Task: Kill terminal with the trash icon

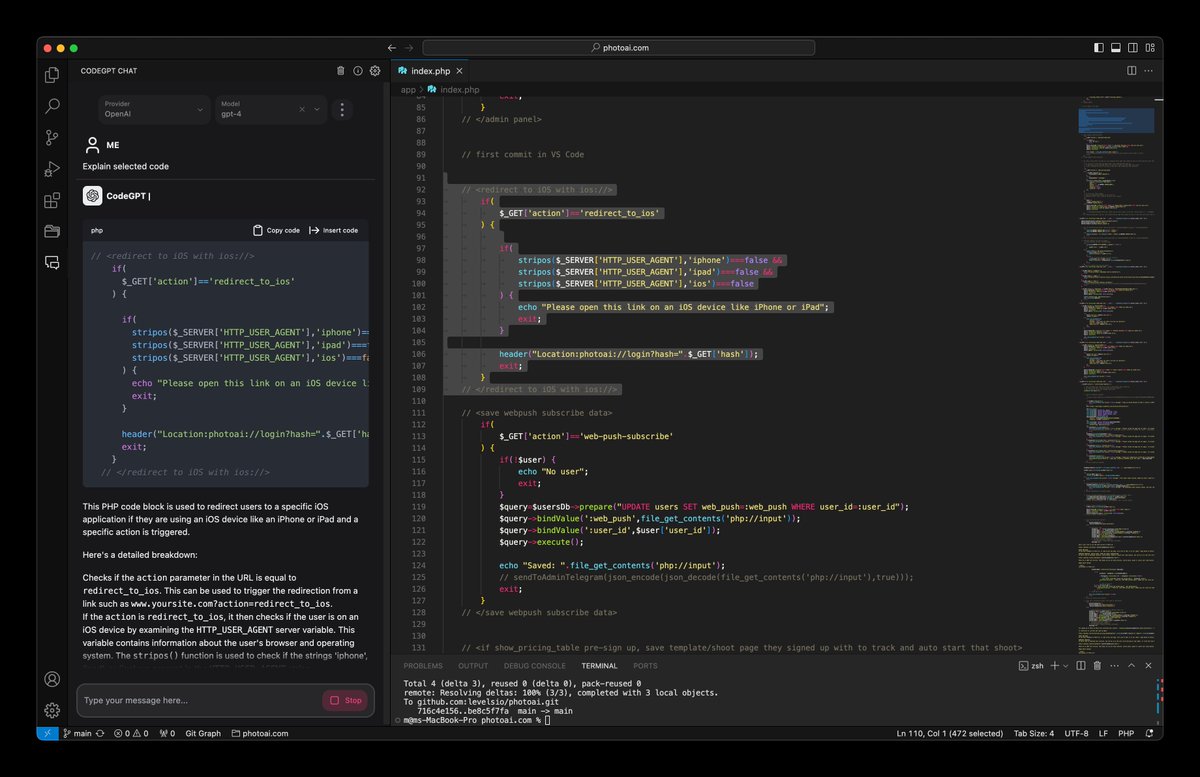Action: pyautogui.click(x=1097, y=665)
